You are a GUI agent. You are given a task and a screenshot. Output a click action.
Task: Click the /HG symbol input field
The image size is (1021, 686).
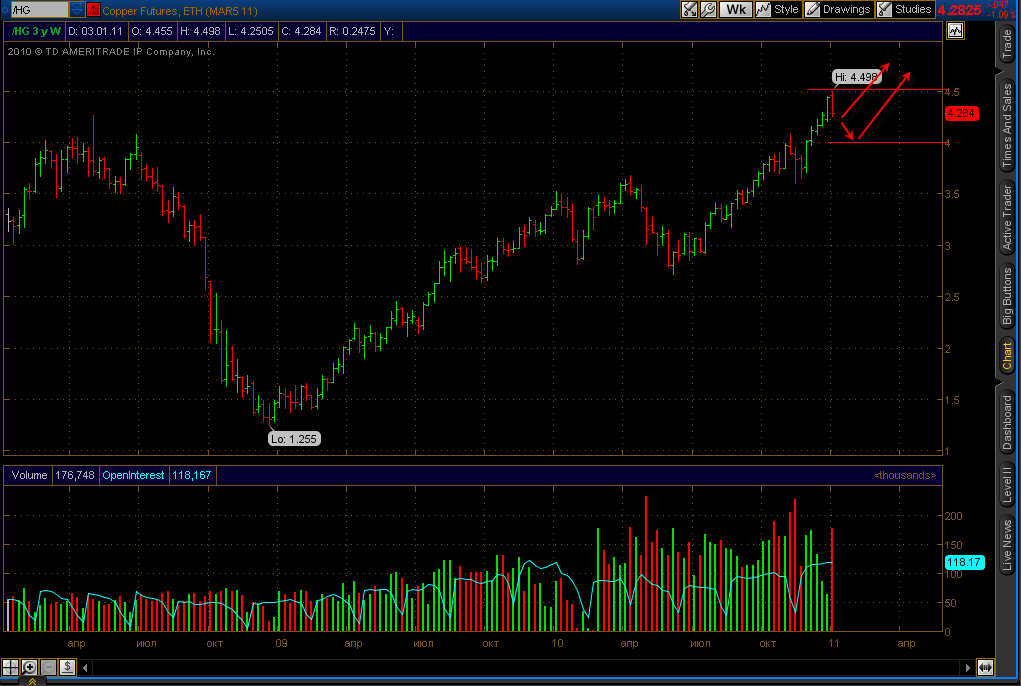40,10
